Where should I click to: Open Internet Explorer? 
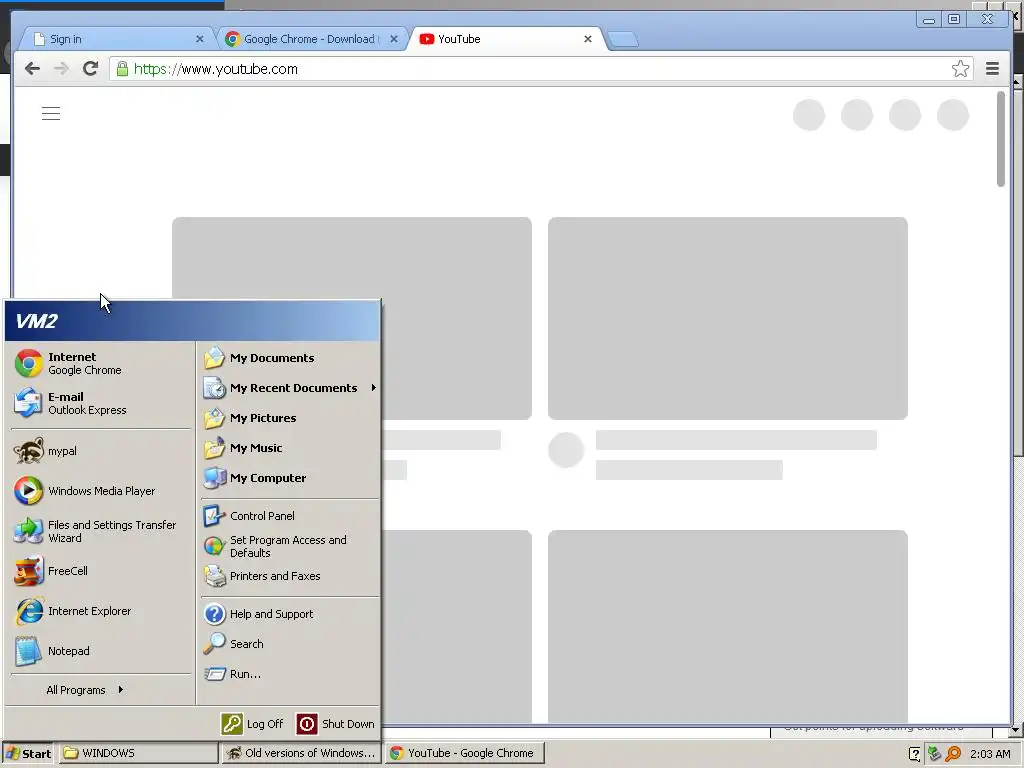101,611
